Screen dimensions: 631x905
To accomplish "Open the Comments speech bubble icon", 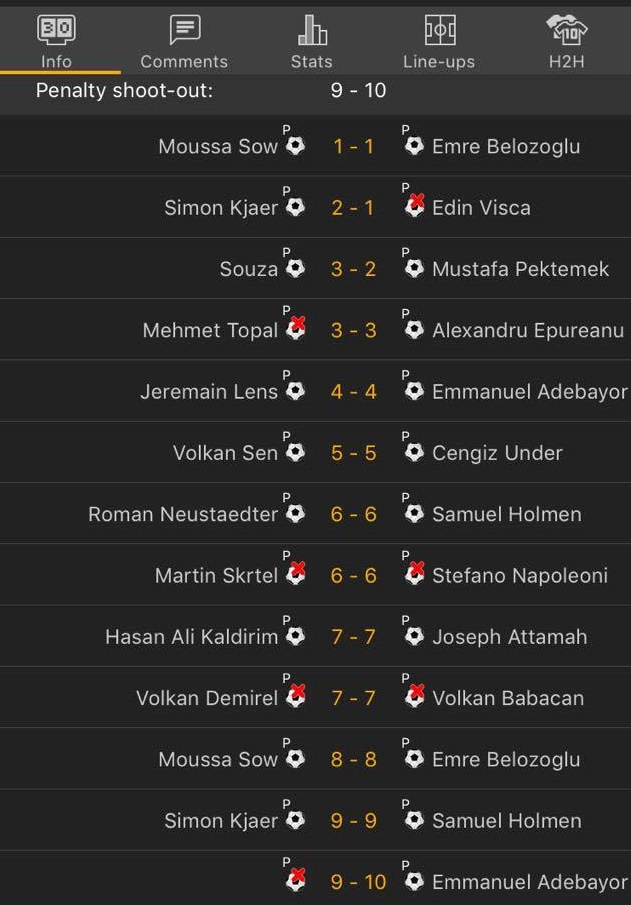I will point(184,29).
